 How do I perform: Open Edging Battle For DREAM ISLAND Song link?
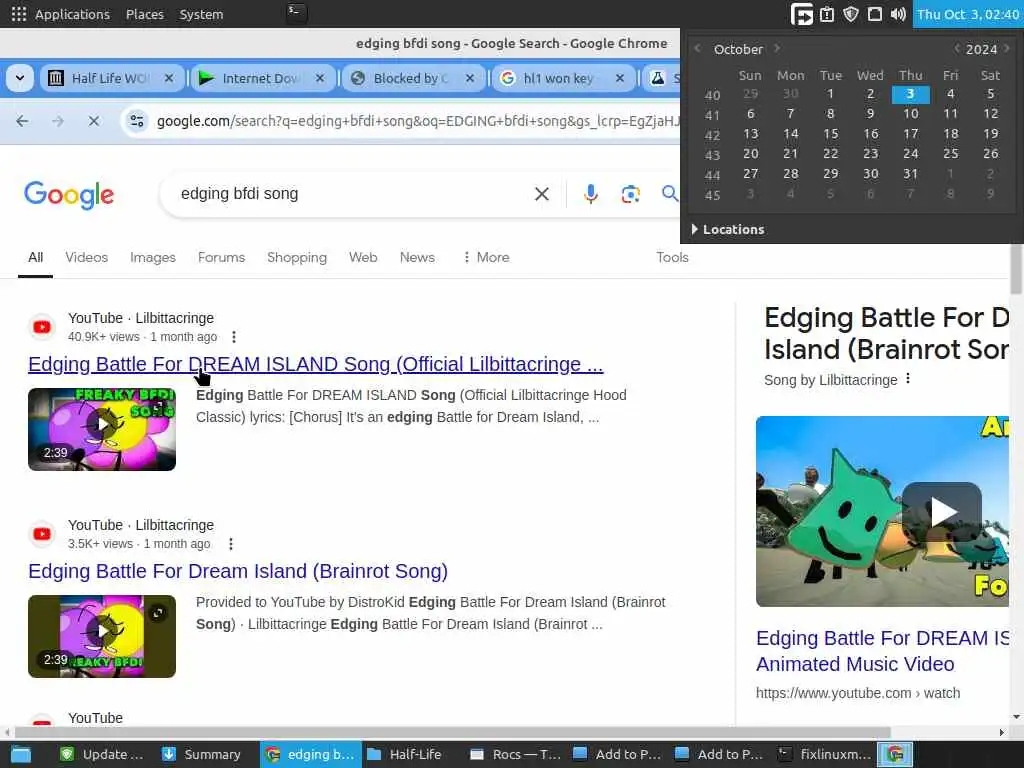pos(315,364)
